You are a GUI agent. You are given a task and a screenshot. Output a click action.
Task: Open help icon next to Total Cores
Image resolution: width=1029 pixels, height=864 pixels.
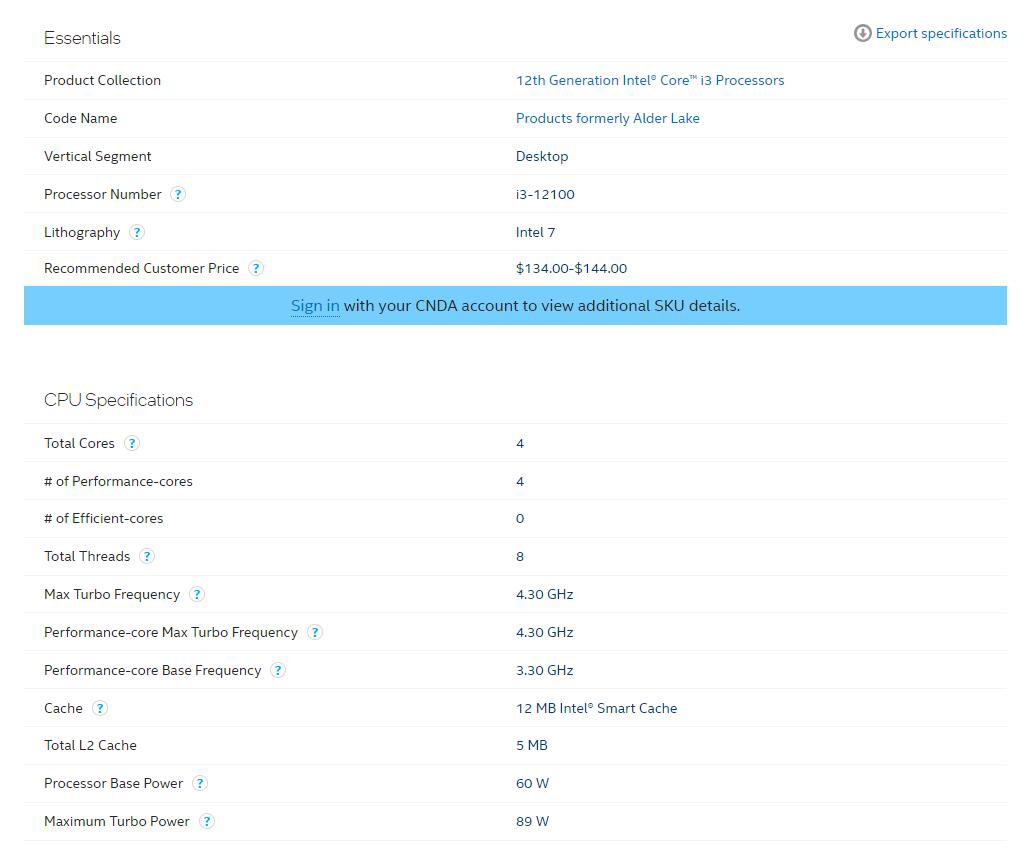coord(132,443)
